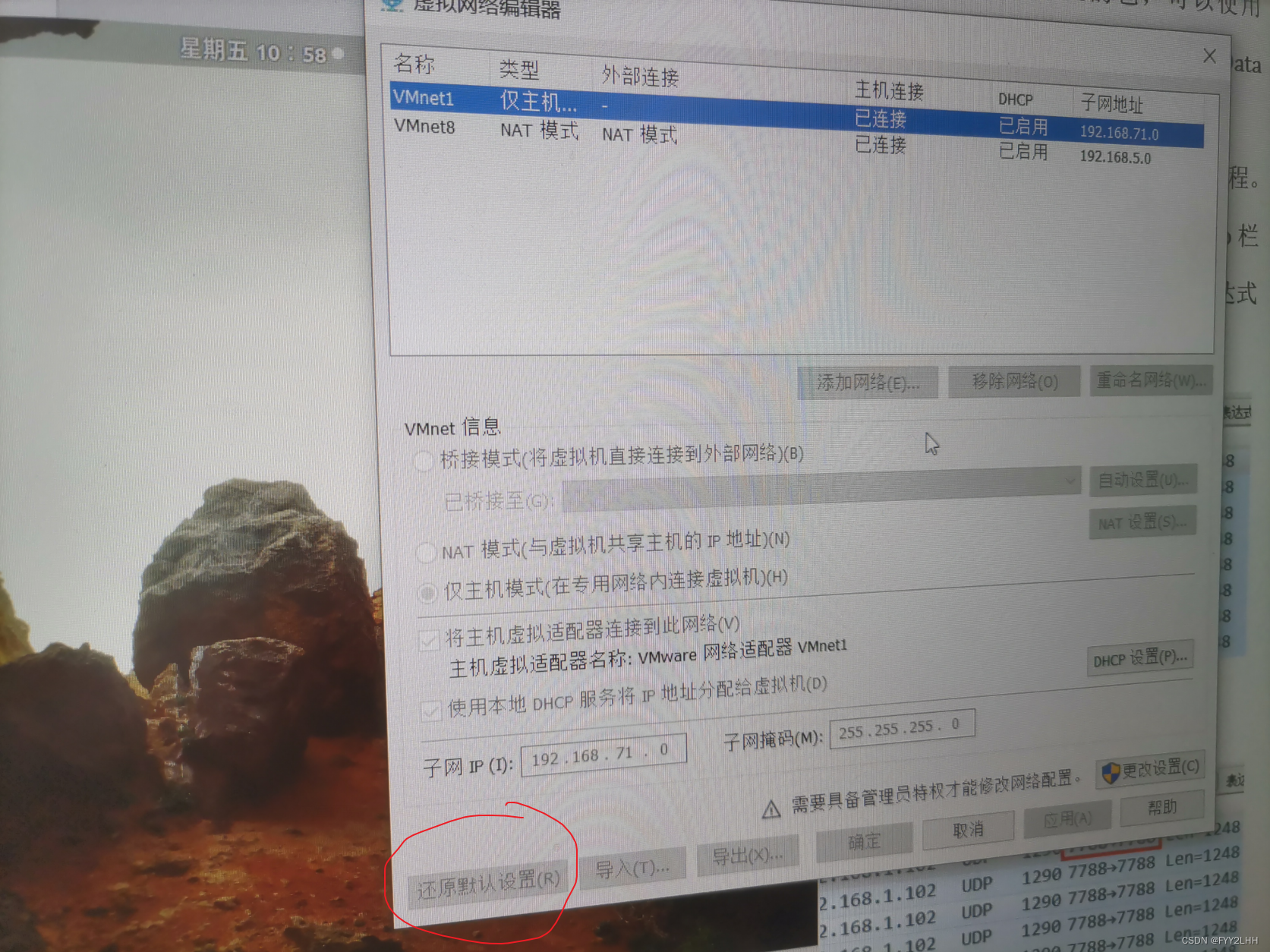Toggle 使用本地 DHCP 服务 checkbox
1270x952 pixels.
point(431,711)
